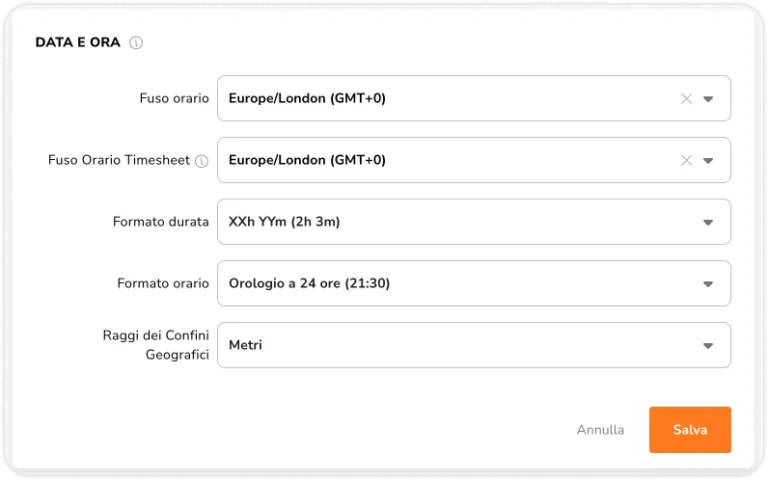768x480 pixels.
Task: Click the info icon beside DATA E ORA
Action: click(x=136, y=43)
